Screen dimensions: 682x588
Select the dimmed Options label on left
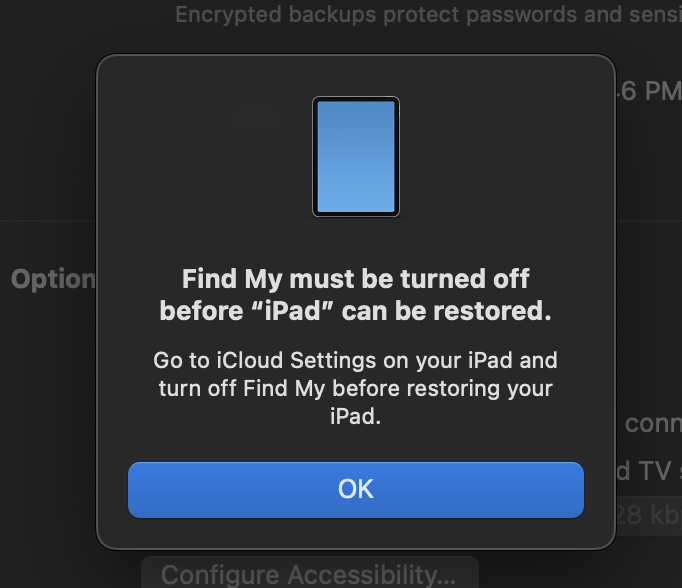[x=52, y=279]
